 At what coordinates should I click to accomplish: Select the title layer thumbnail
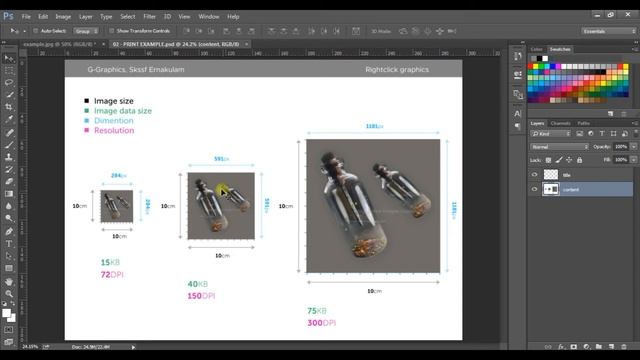pyautogui.click(x=551, y=175)
